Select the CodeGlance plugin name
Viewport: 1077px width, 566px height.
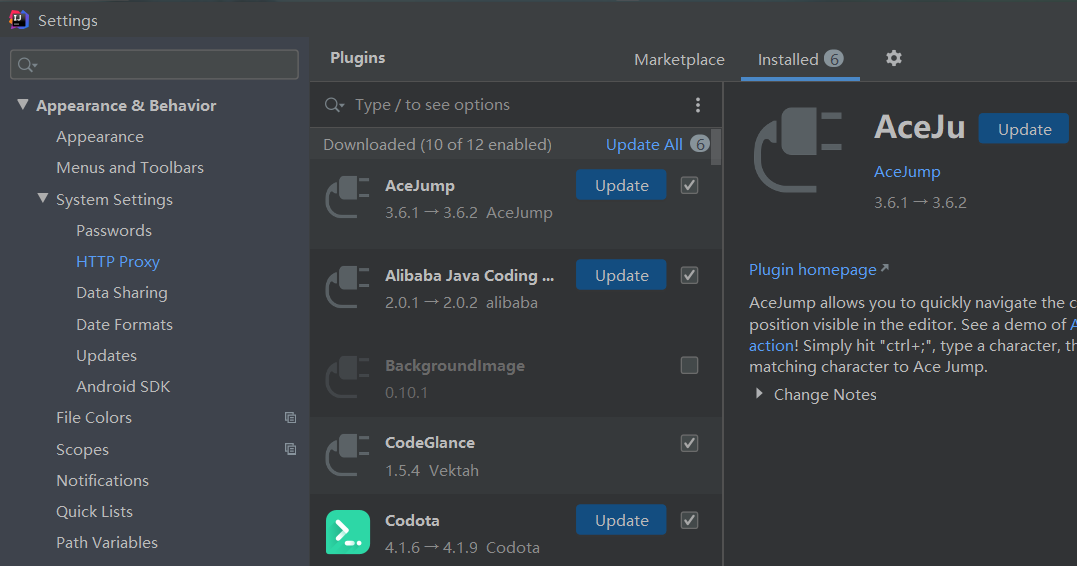(430, 443)
